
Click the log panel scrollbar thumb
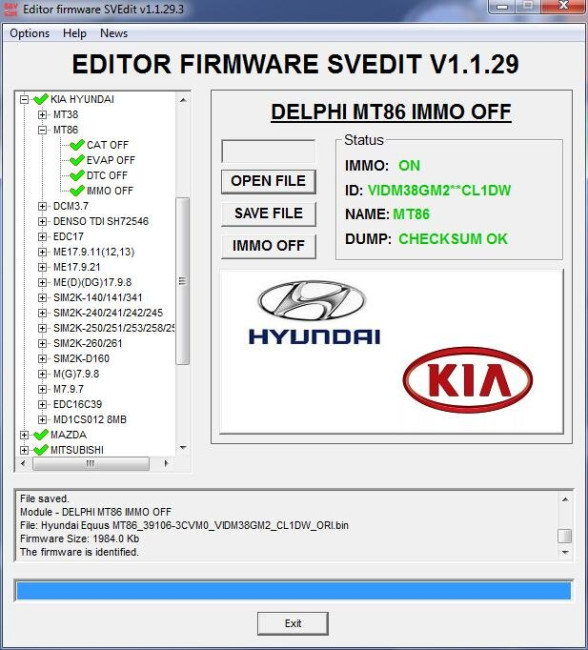565,536
